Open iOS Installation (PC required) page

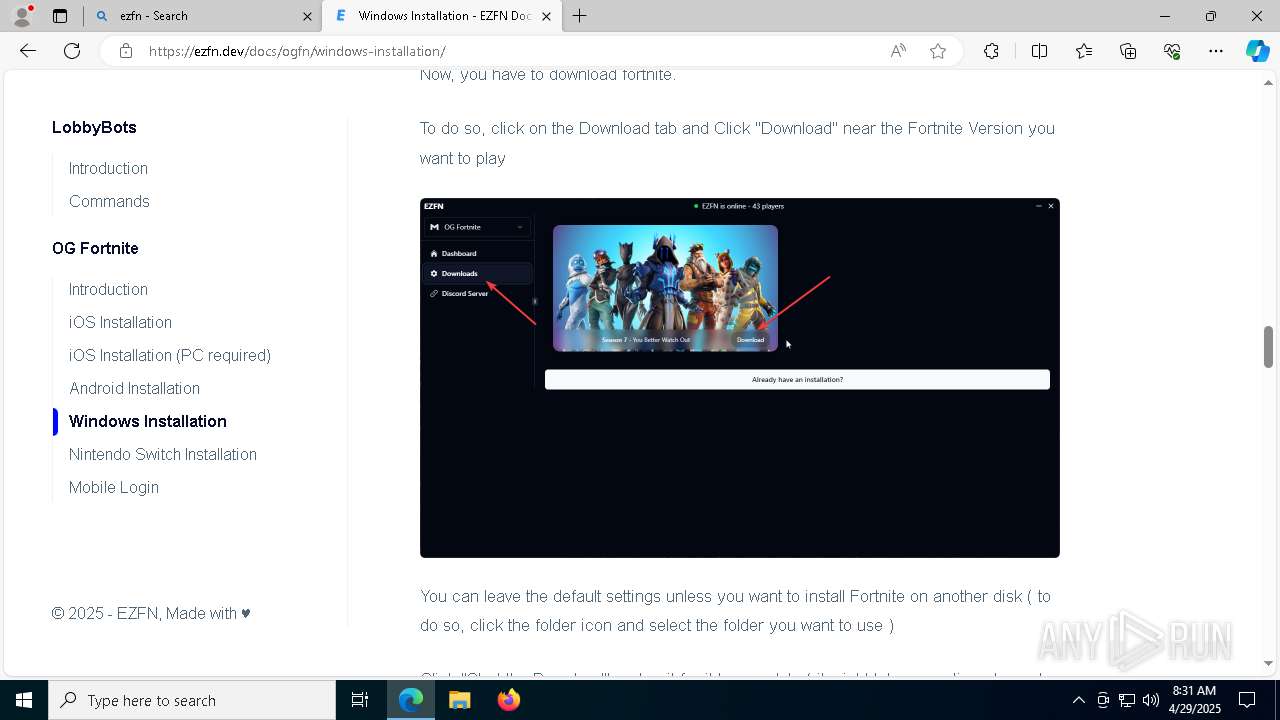[170, 355]
